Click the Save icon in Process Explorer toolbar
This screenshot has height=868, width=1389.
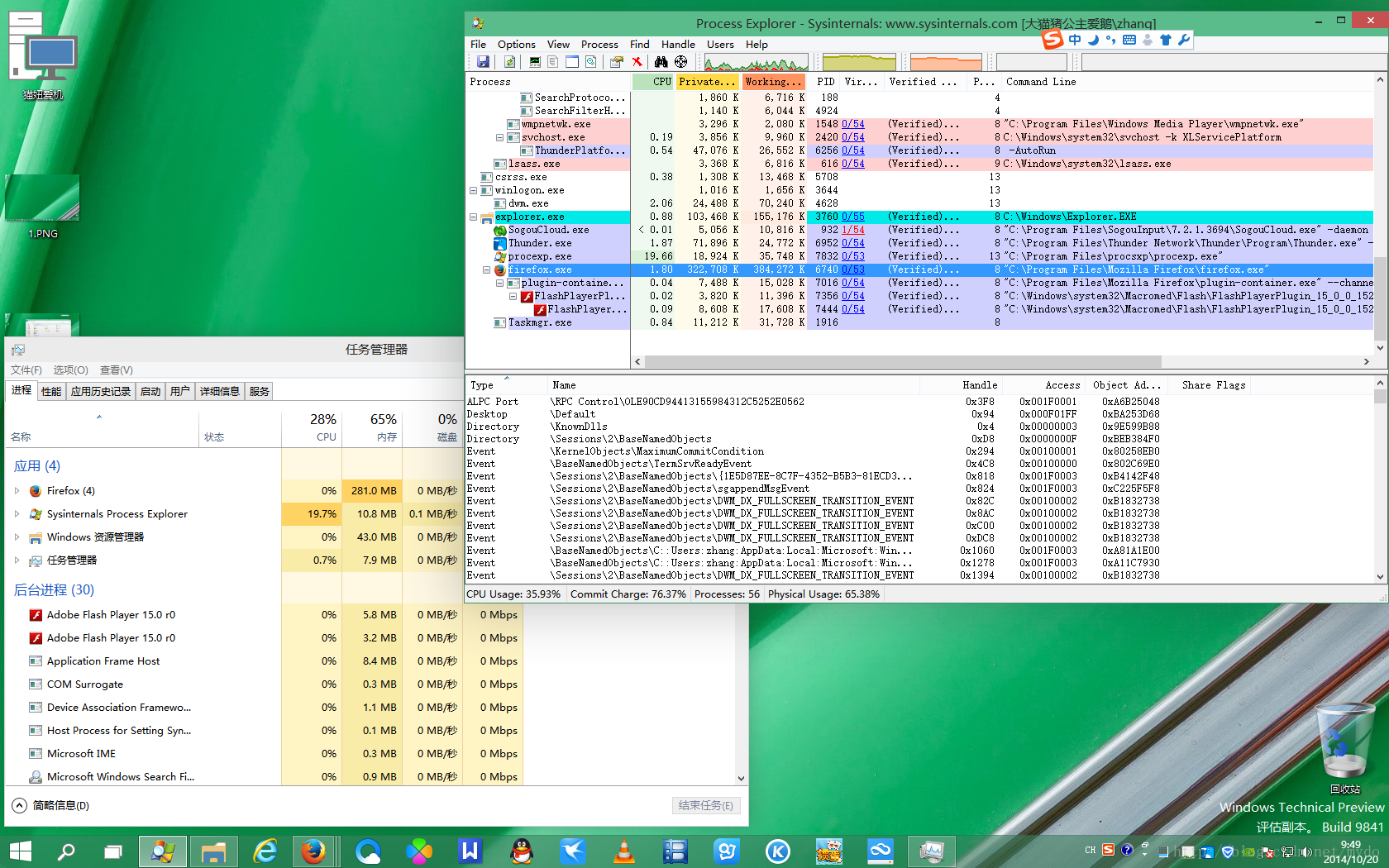pyautogui.click(x=483, y=62)
